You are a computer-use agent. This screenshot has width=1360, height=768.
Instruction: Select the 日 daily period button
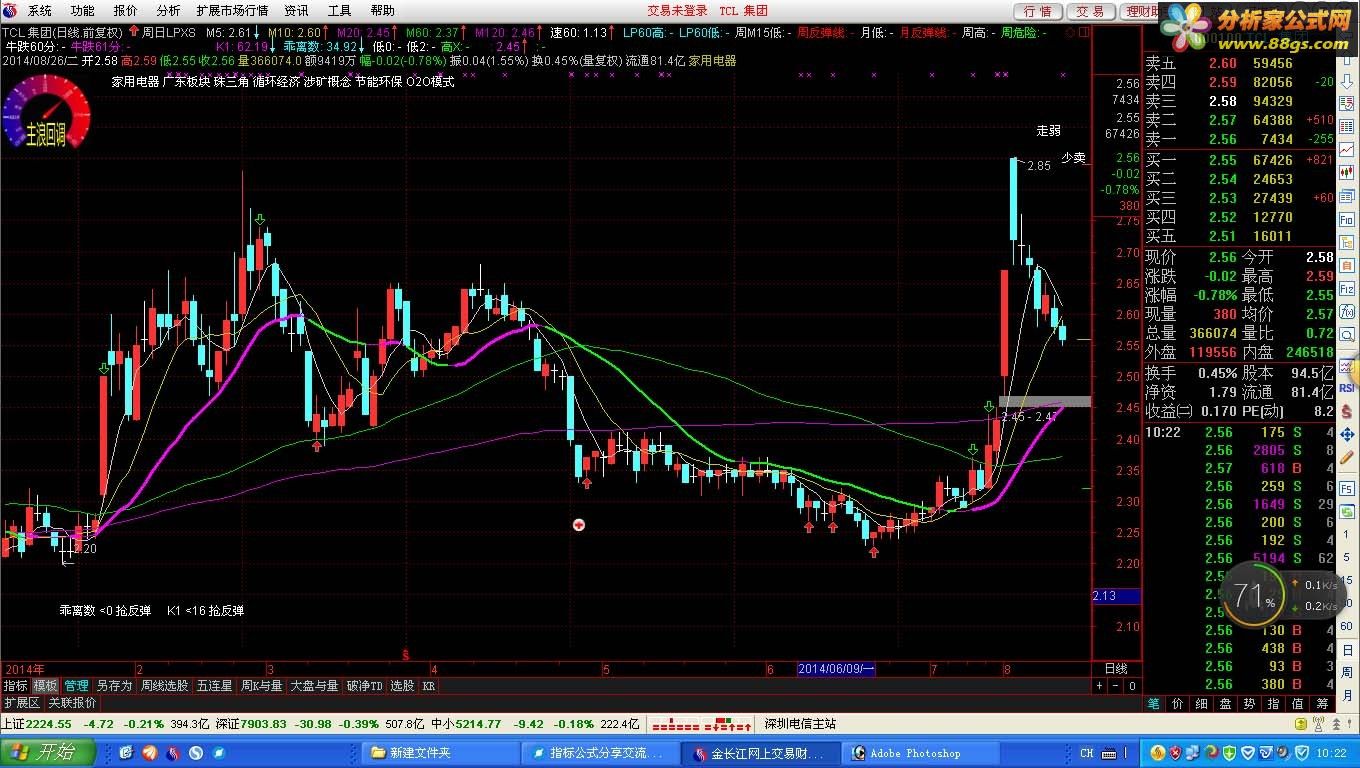[1347, 650]
